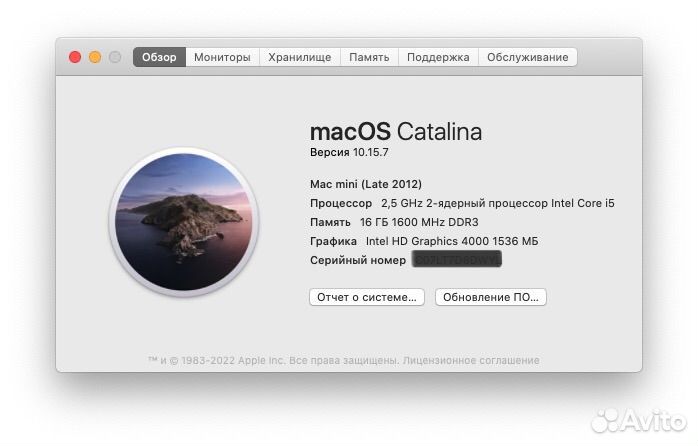Click the blacked-out serial number value
The height and width of the screenshot is (446, 698).
[x=457, y=259]
